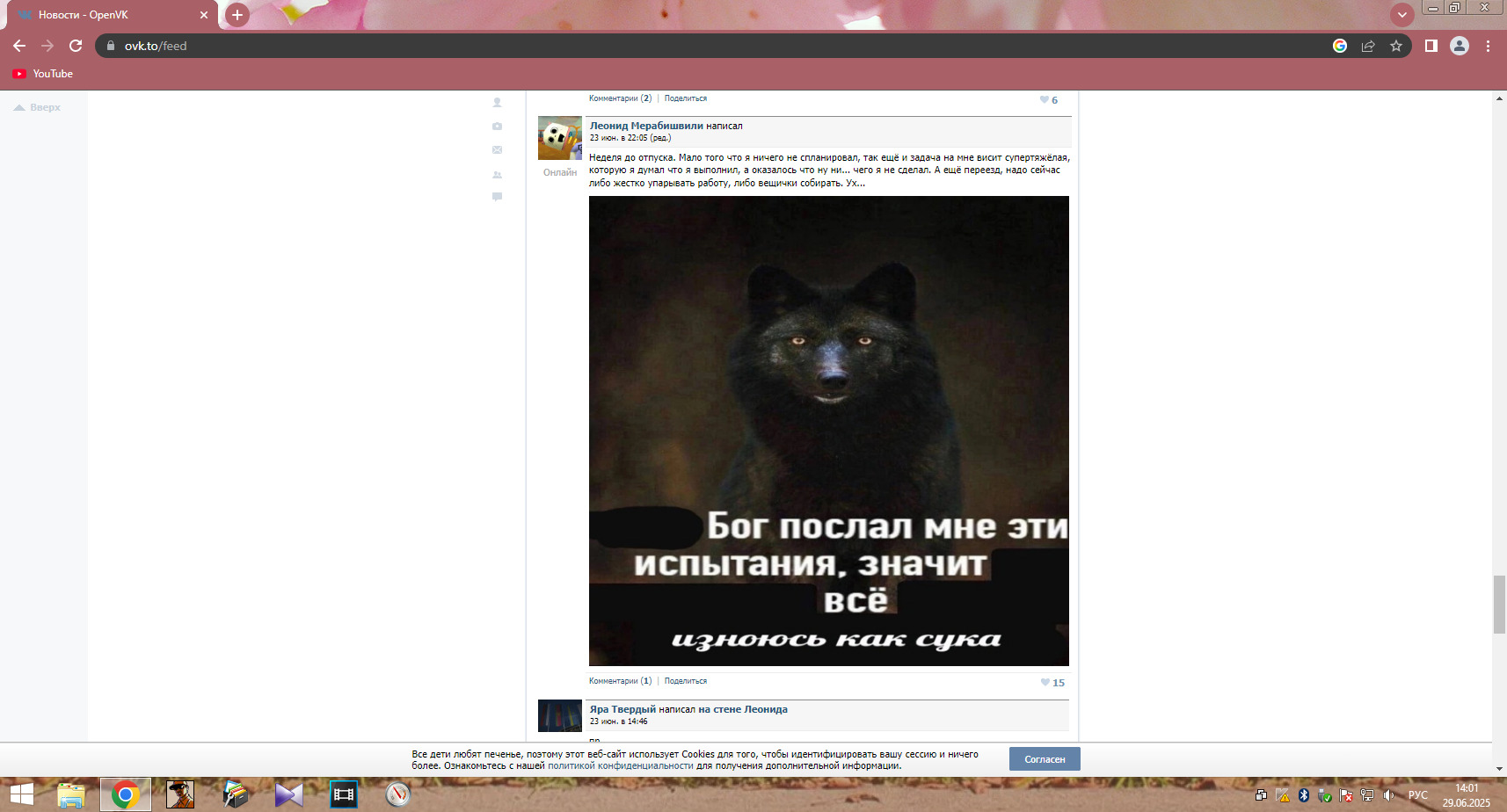The image size is (1507, 812).
Task: Open the Chrome three-dot menu
Action: coord(1488,46)
